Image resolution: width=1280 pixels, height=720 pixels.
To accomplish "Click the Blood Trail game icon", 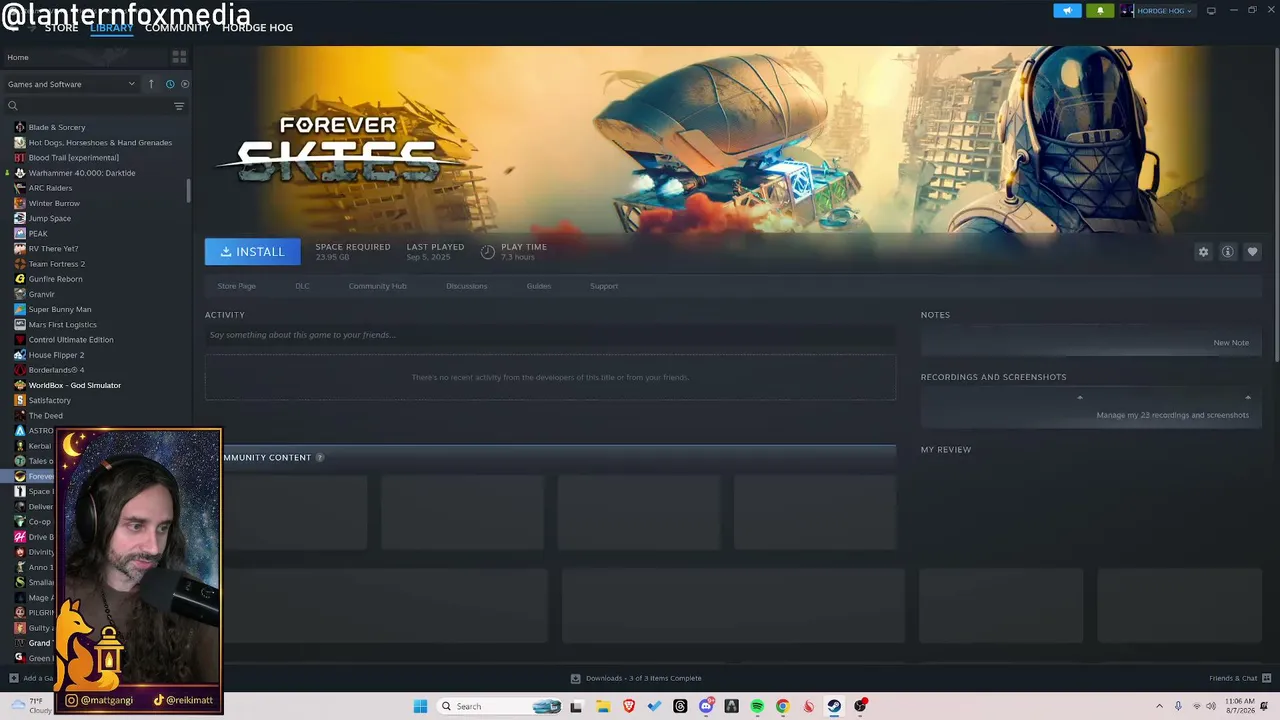I will [19, 158].
